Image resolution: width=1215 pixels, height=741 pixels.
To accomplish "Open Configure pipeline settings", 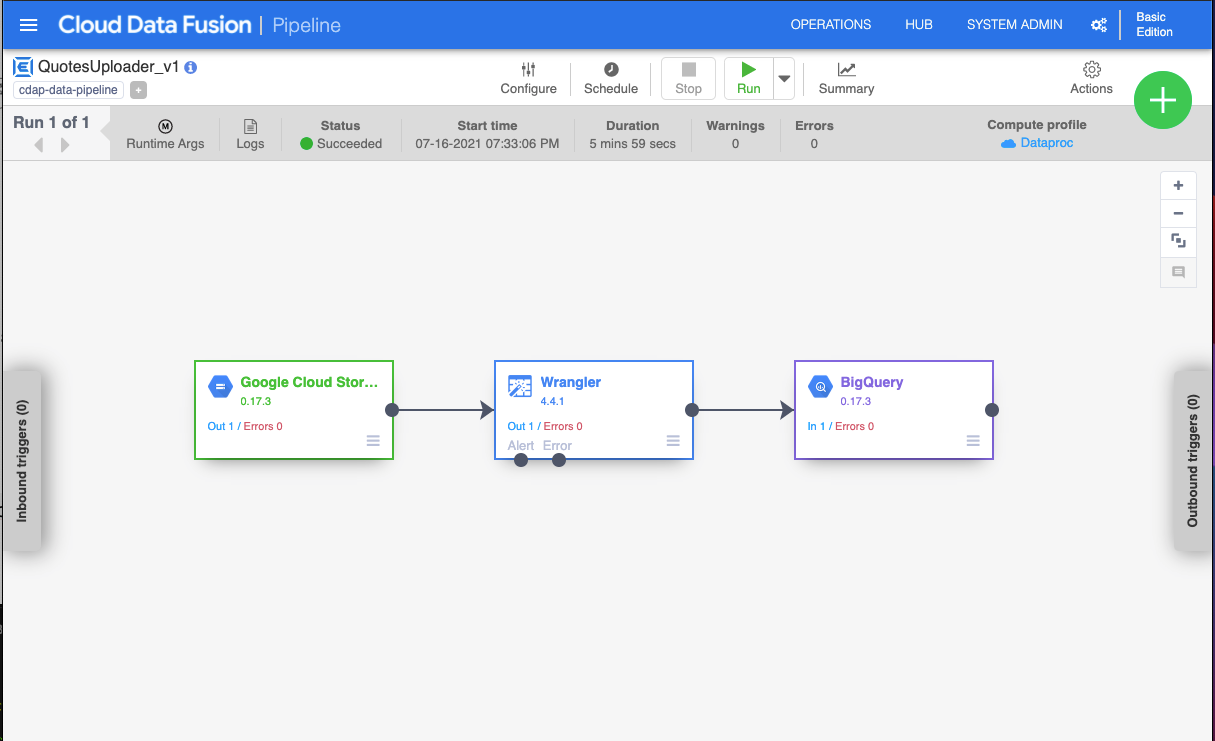I will coord(528,79).
